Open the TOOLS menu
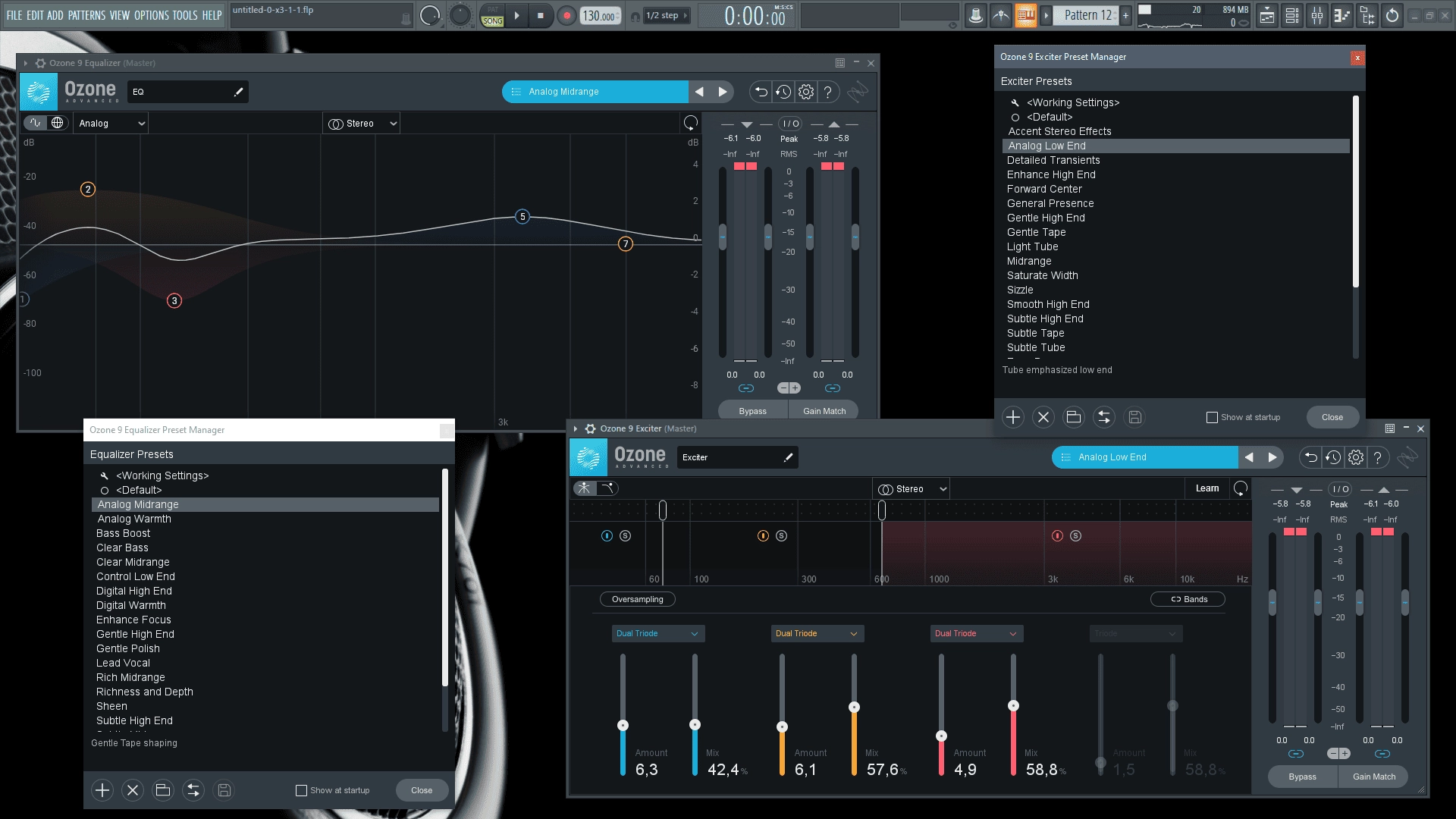The width and height of the screenshot is (1456, 819). pos(185,15)
